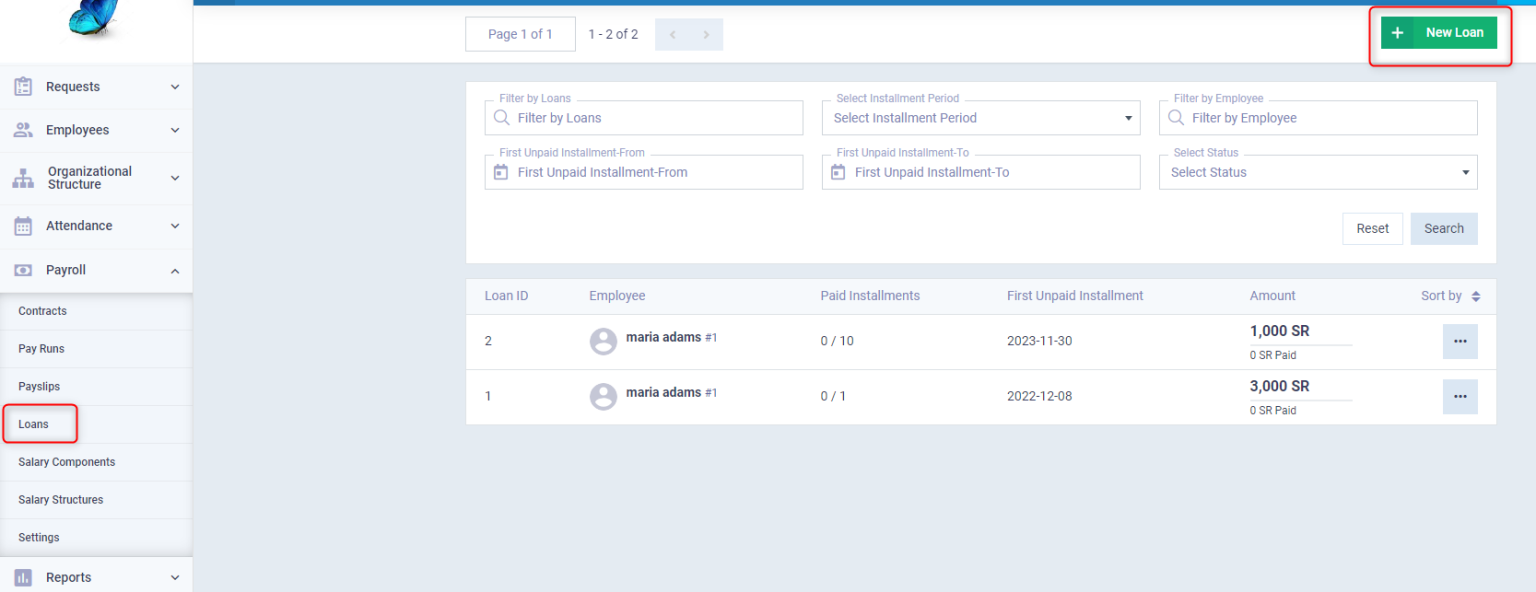
Task: Select Loans in Payroll submenu
Action: tap(96, 424)
